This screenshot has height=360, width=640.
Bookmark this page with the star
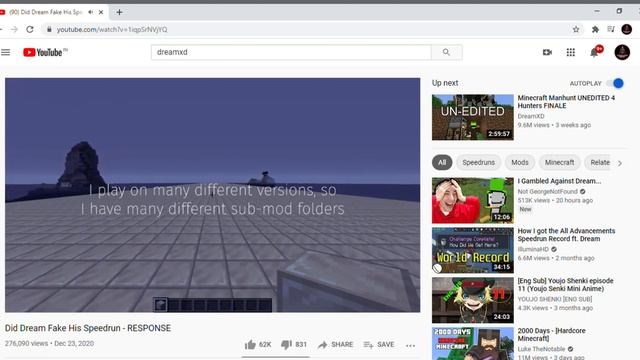pos(576,29)
